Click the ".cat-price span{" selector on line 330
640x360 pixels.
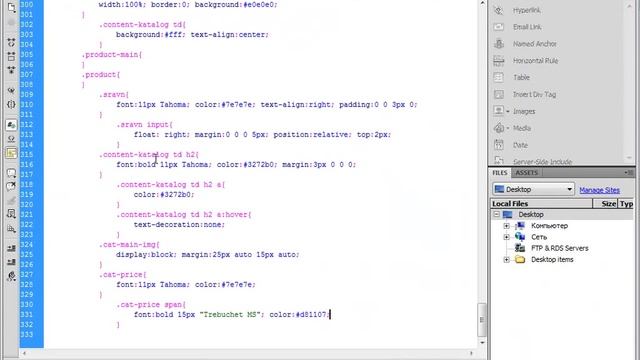click(x=151, y=304)
